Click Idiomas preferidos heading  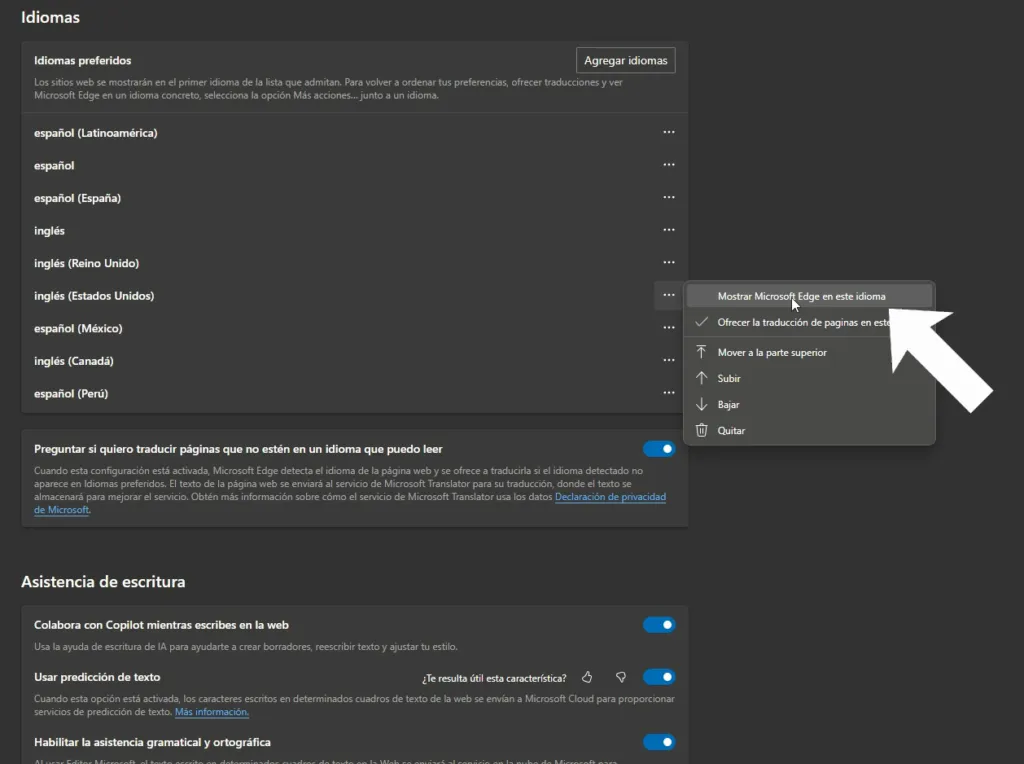(x=83, y=61)
